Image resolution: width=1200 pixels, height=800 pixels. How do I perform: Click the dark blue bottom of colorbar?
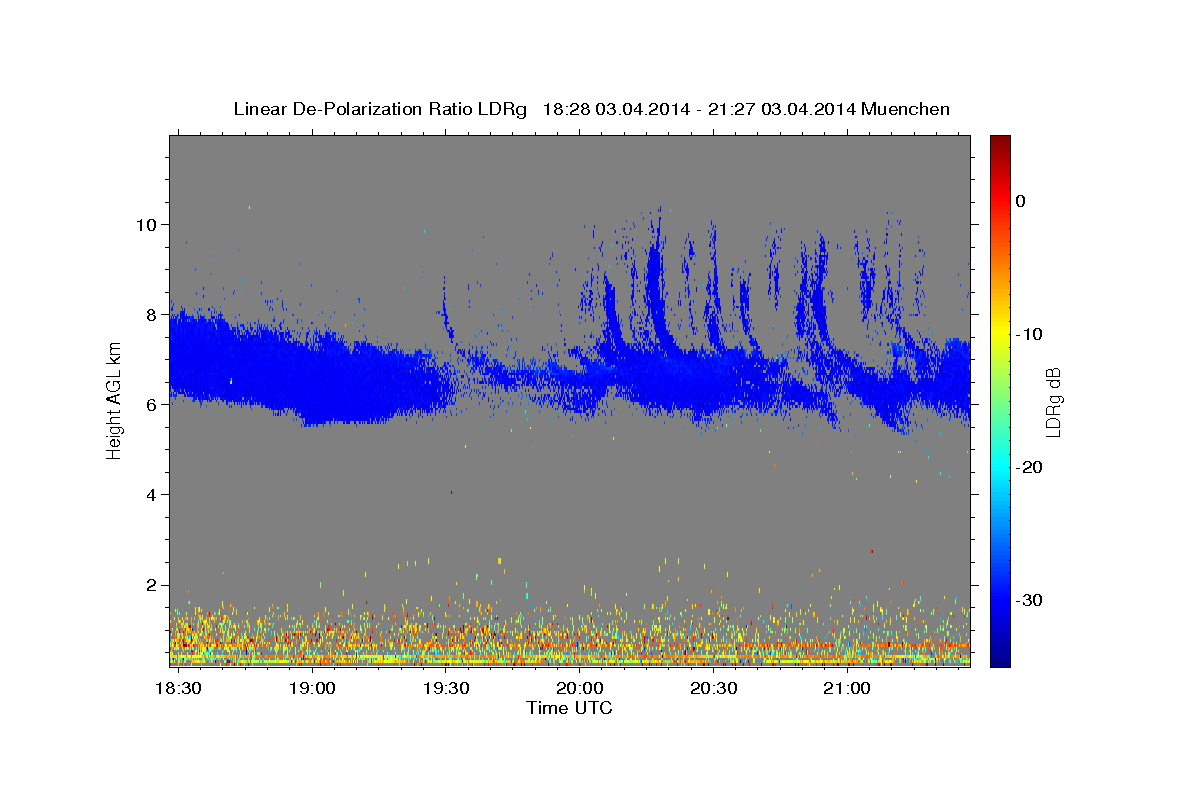[x=999, y=657]
